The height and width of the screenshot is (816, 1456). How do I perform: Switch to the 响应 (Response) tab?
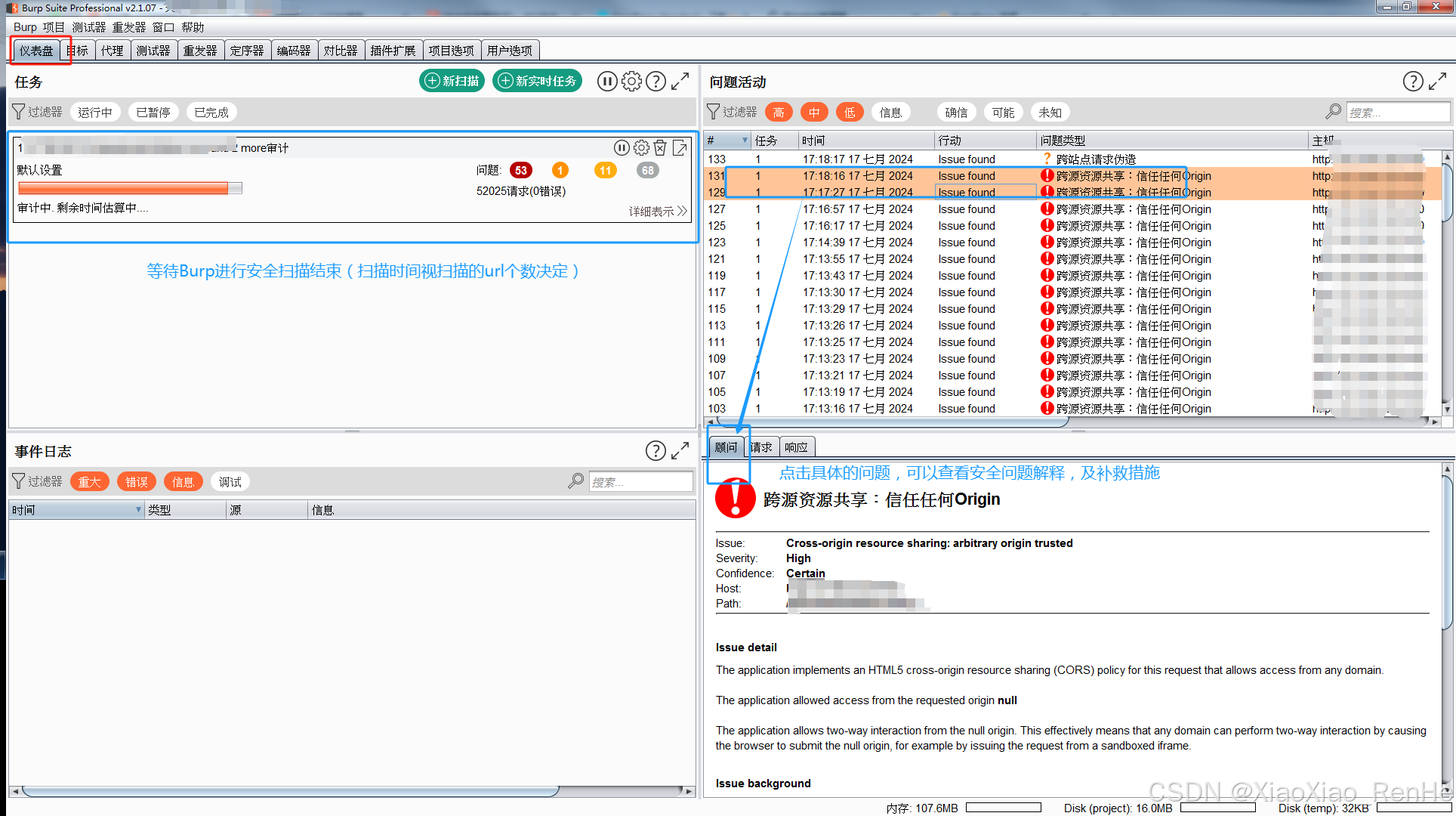797,447
